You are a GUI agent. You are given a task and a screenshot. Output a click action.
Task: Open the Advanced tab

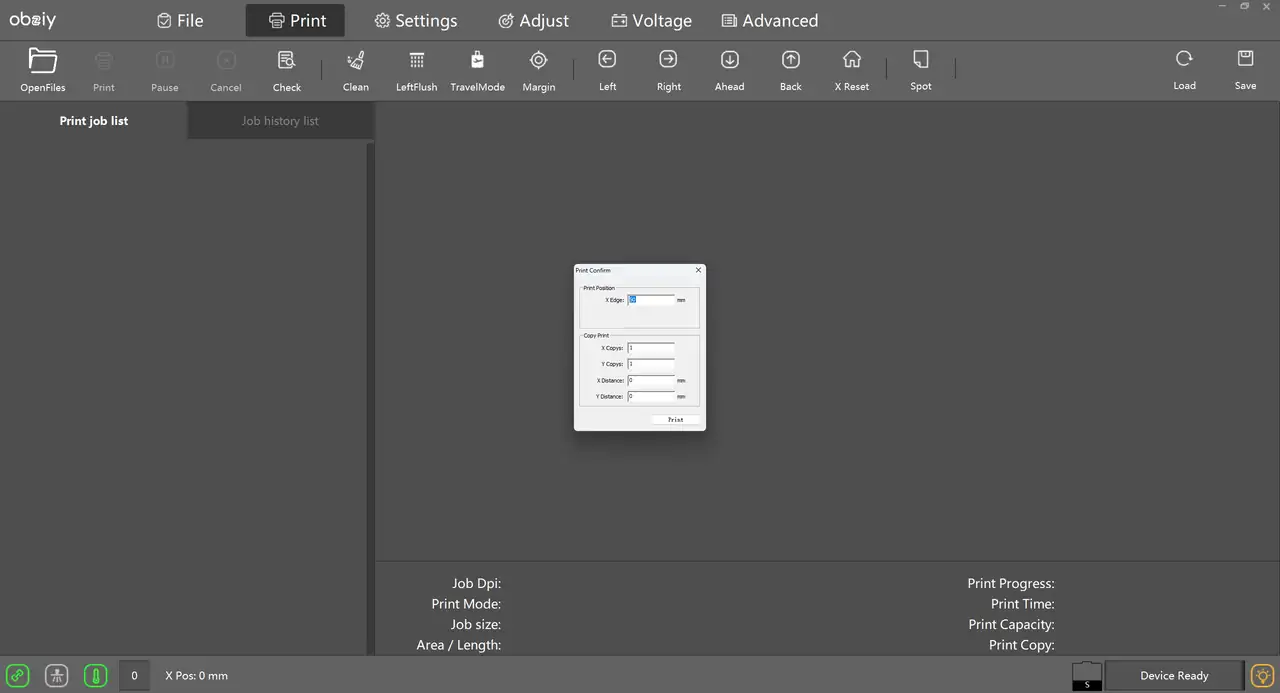[770, 20]
